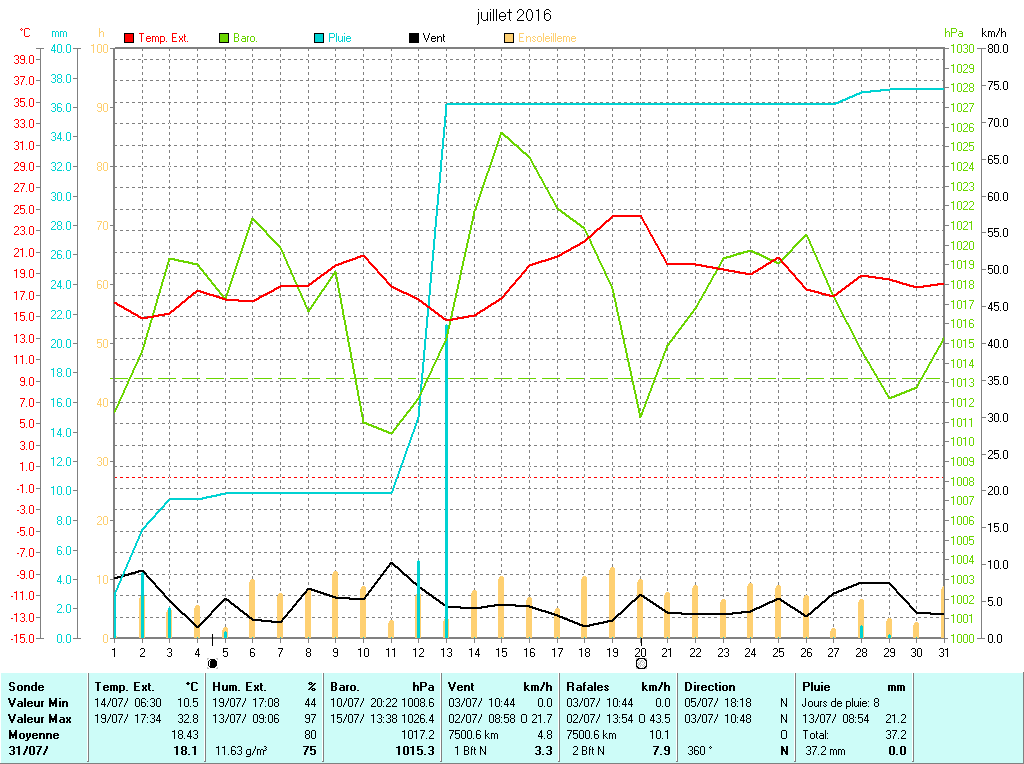Click the green Baro. legend swatch

pyautogui.click(x=224, y=38)
